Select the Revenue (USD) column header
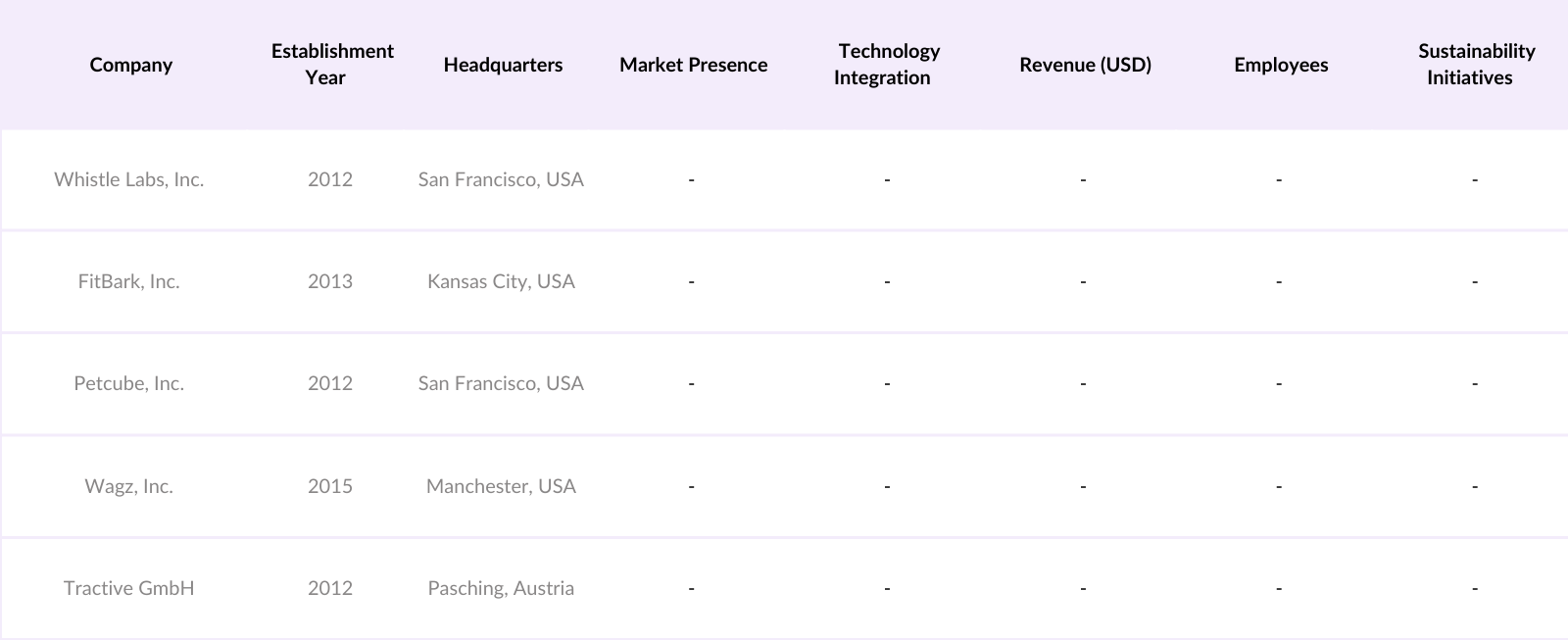Screen dimensions: 1568x640 [1085, 65]
